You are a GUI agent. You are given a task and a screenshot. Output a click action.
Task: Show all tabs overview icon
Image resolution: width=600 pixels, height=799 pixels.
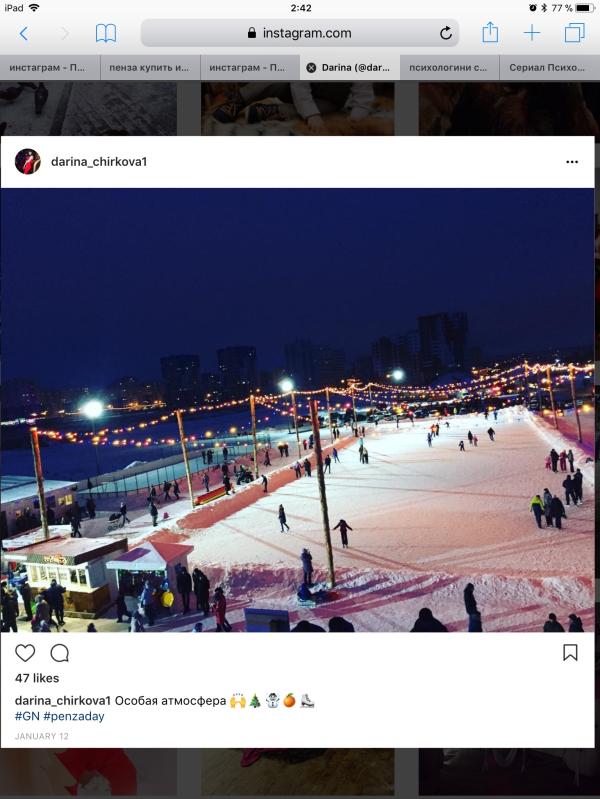pos(575,33)
